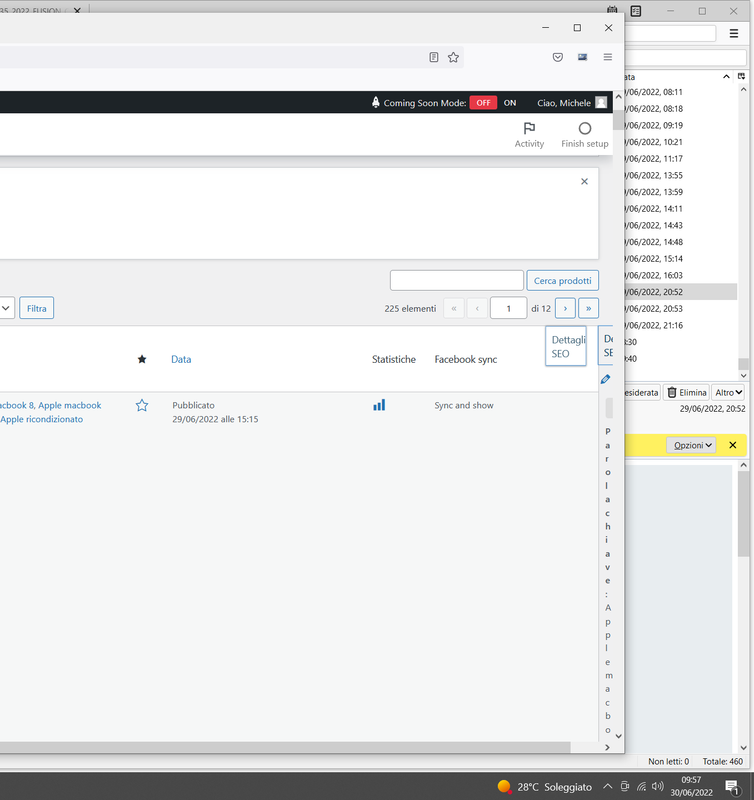
Task: Open the Windows notification center
Action: click(x=732, y=787)
